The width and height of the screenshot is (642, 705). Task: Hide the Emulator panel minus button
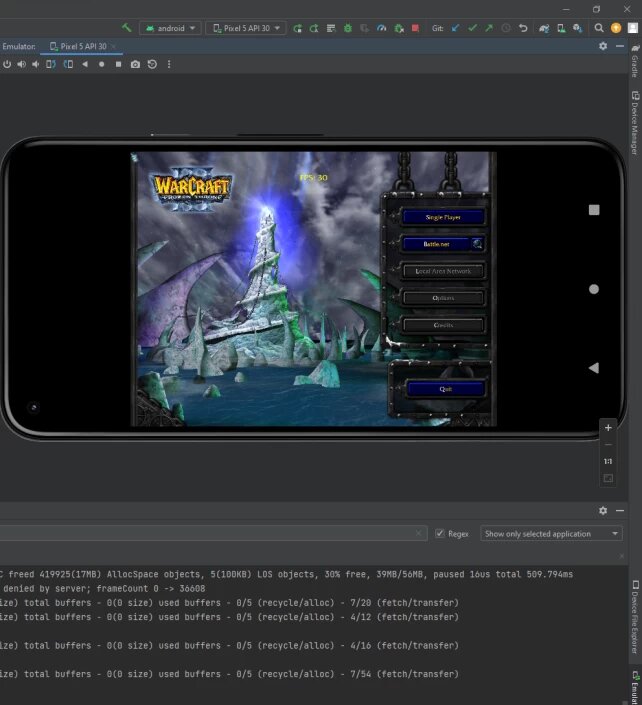tap(620, 46)
